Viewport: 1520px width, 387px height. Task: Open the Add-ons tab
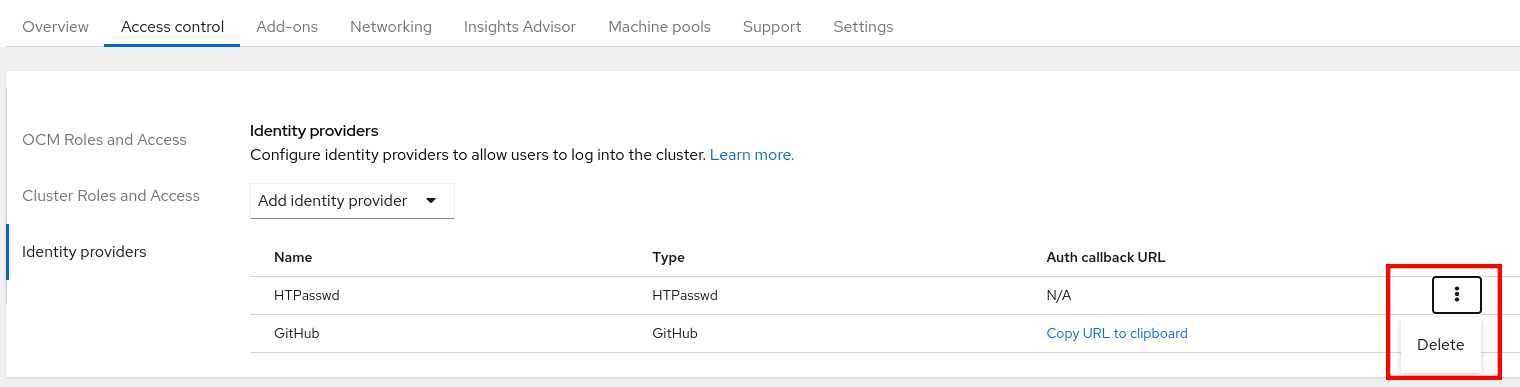tap(287, 27)
